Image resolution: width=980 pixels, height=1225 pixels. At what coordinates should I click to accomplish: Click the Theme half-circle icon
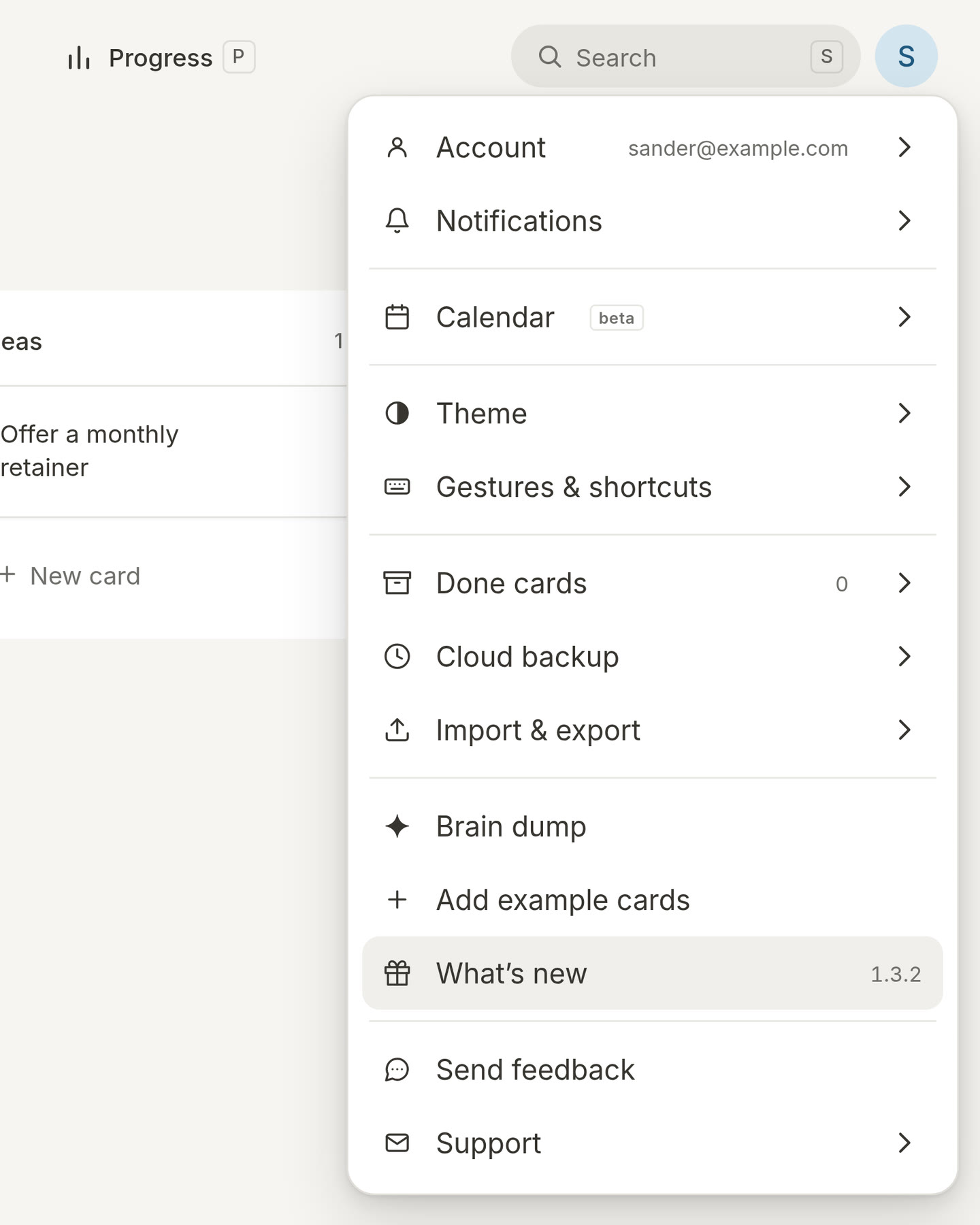coord(397,413)
